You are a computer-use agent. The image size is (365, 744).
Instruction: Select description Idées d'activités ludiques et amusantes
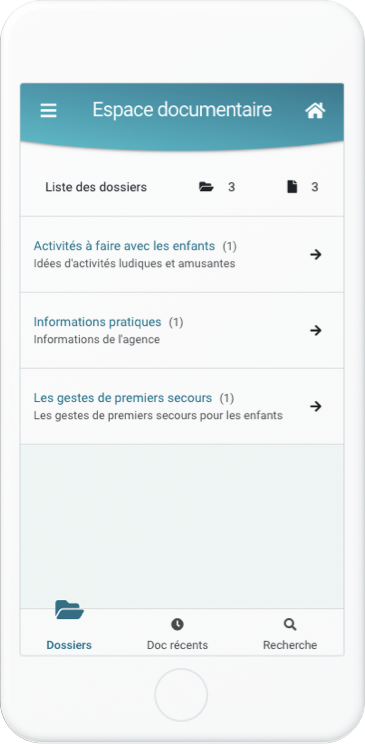[134, 263]
